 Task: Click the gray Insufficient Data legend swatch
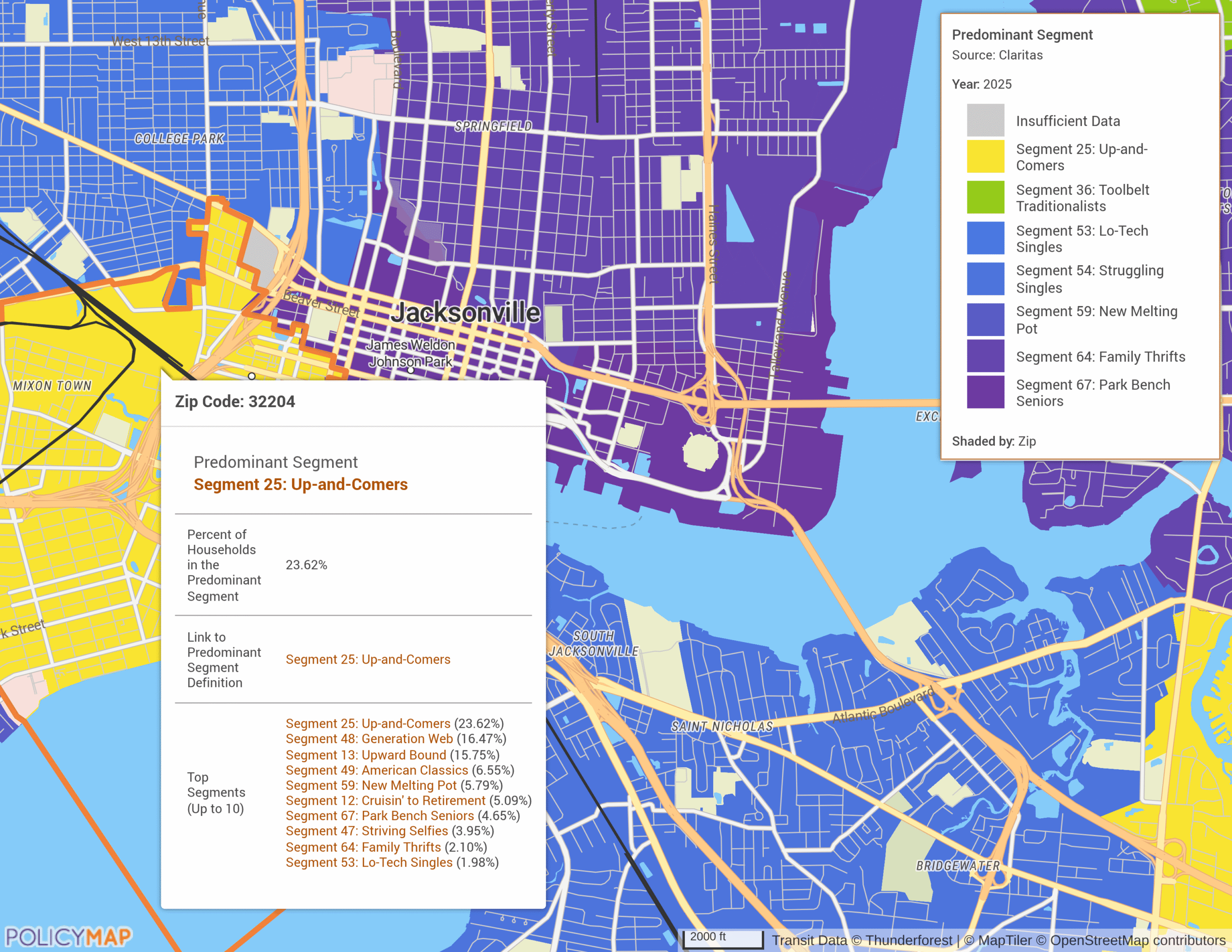click(985, 120)
